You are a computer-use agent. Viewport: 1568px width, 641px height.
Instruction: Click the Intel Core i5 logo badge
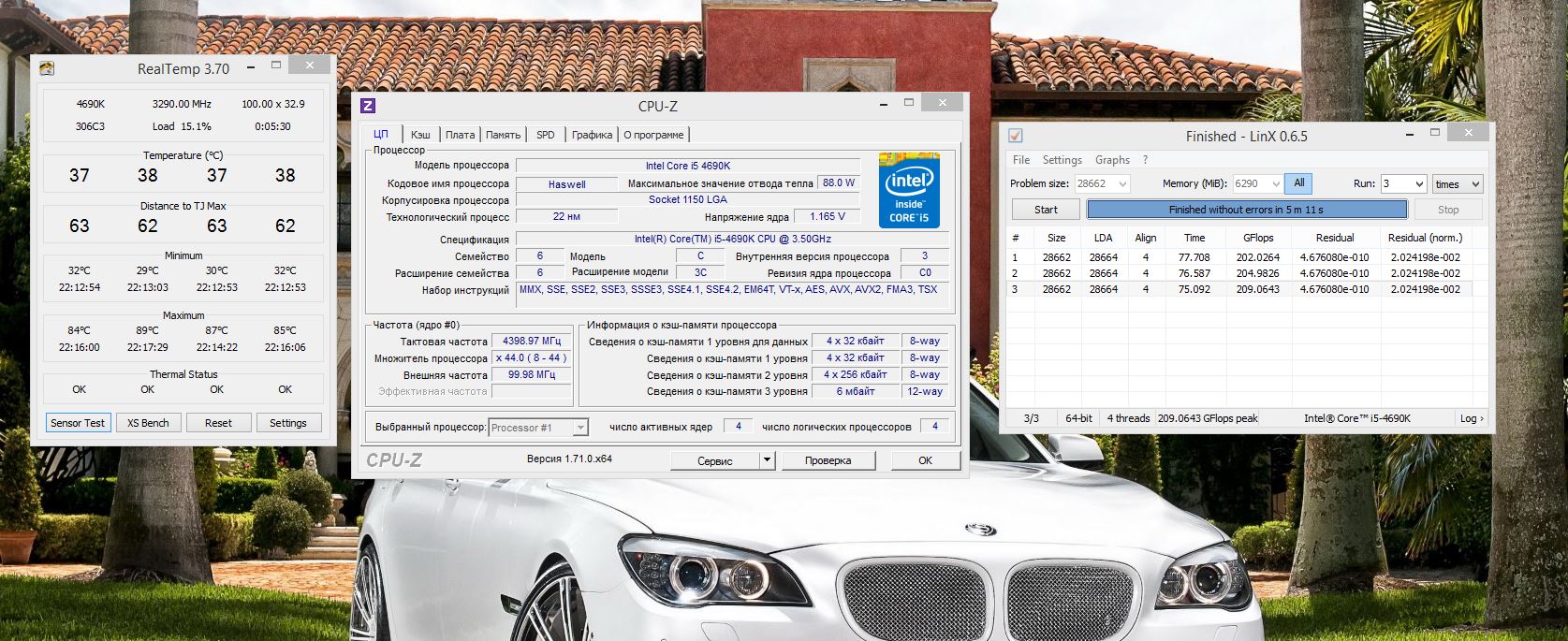click(909, 191)
